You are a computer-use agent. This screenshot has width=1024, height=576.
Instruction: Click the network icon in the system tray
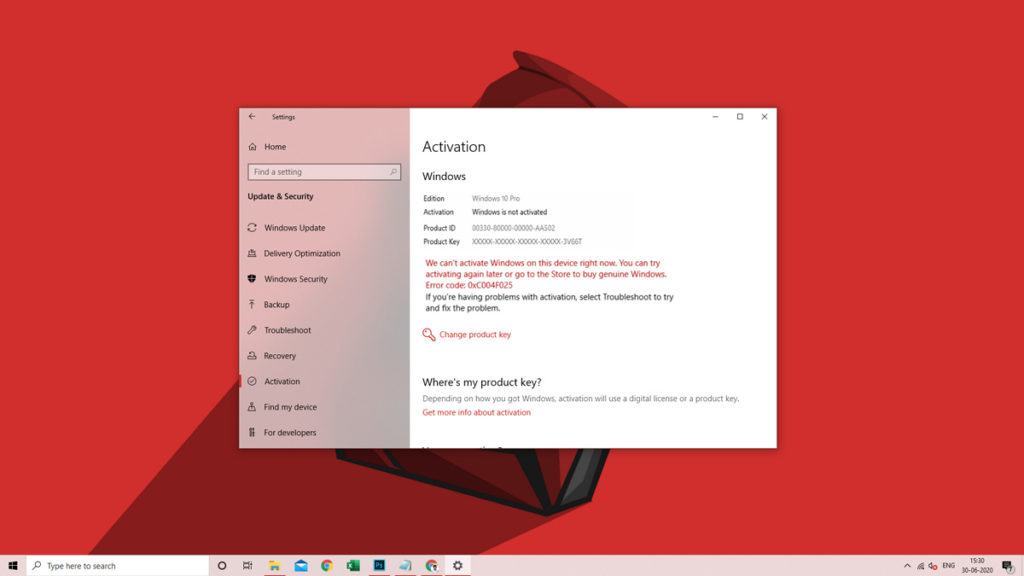[x=921, y=565]
